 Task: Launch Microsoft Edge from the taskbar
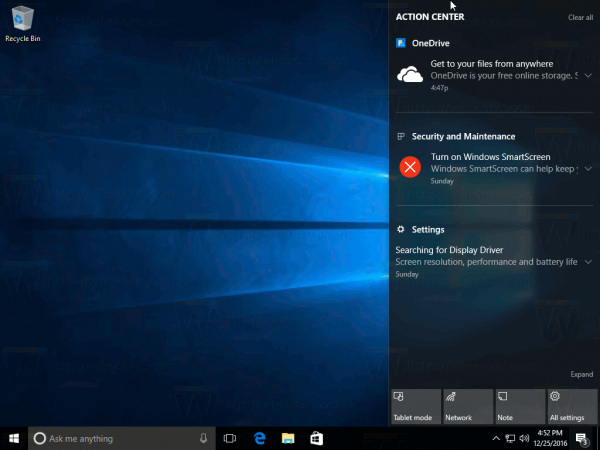tap(260, 439)
